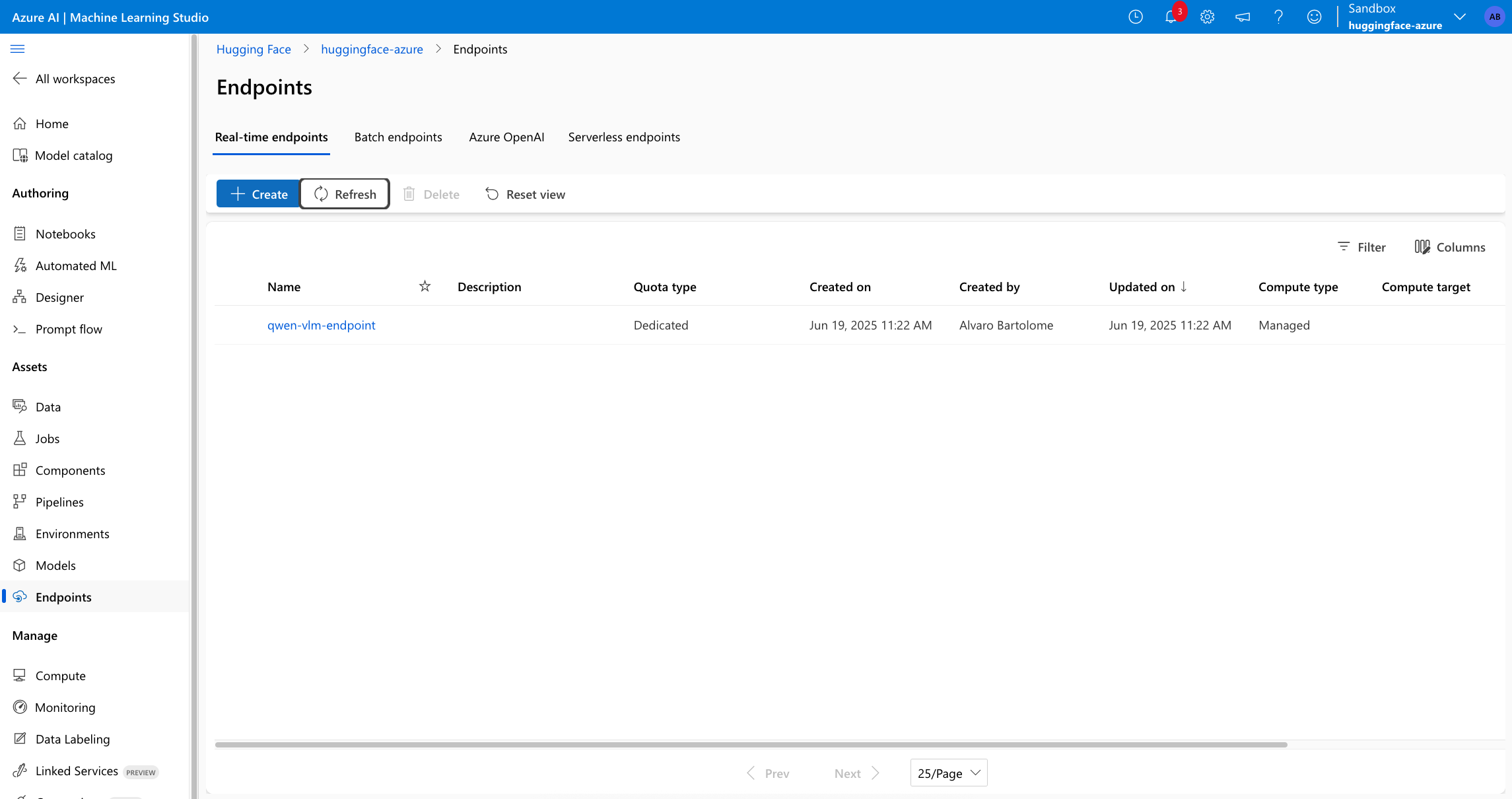Favorite the Name column with the star
The height and width of the screenshot is (799, 1512).
point(425,286)
